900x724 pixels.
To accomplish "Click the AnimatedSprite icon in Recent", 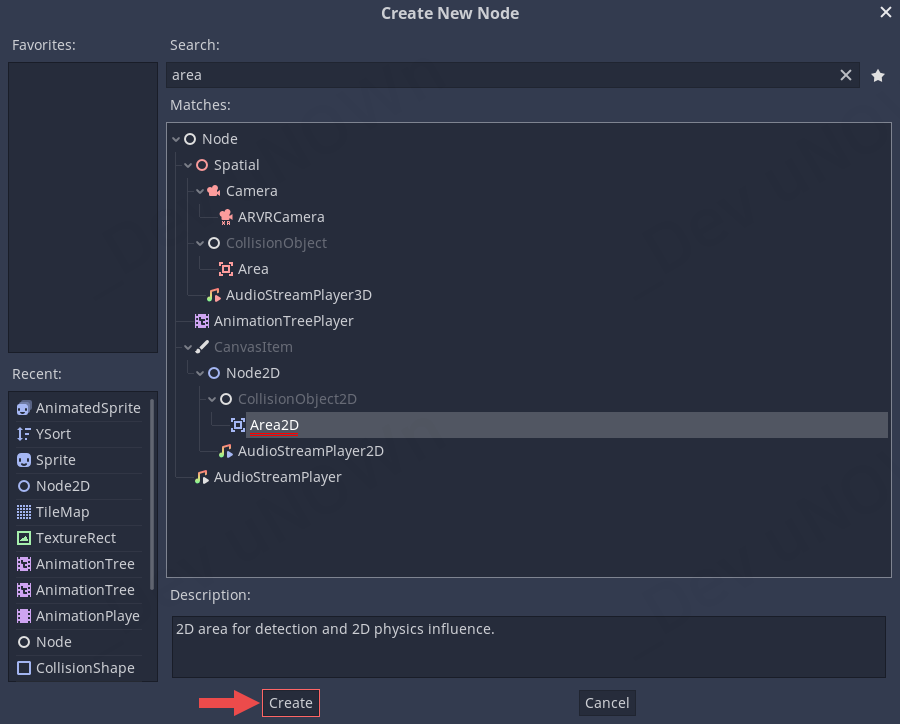I will 24,408.
